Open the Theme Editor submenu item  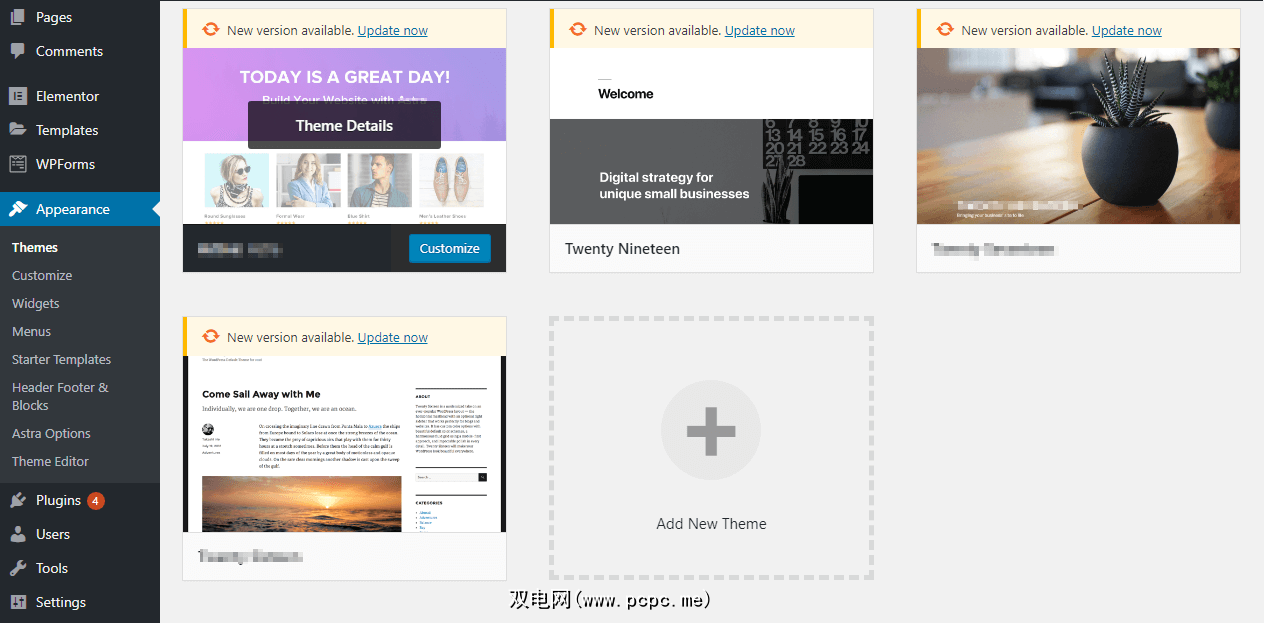click(x=50, y=461)
